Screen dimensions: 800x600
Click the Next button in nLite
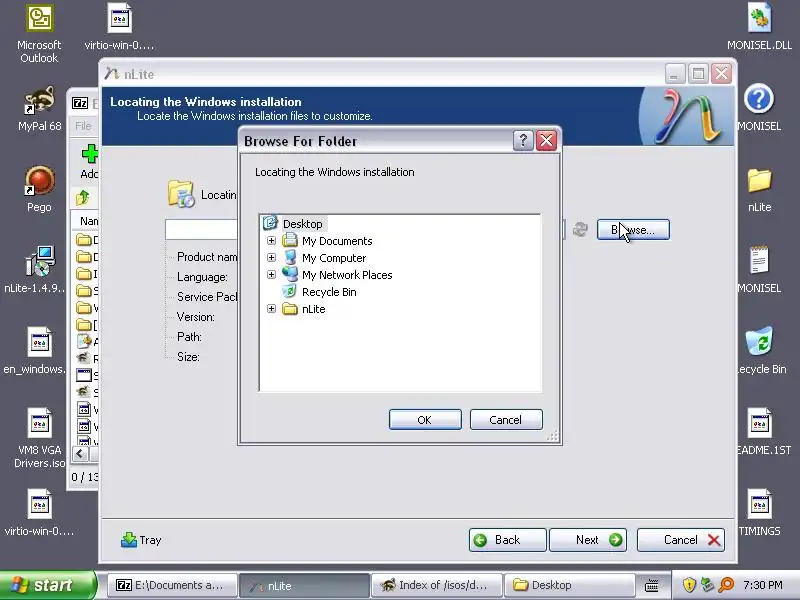pyautogui.click(x=588, y=540)
